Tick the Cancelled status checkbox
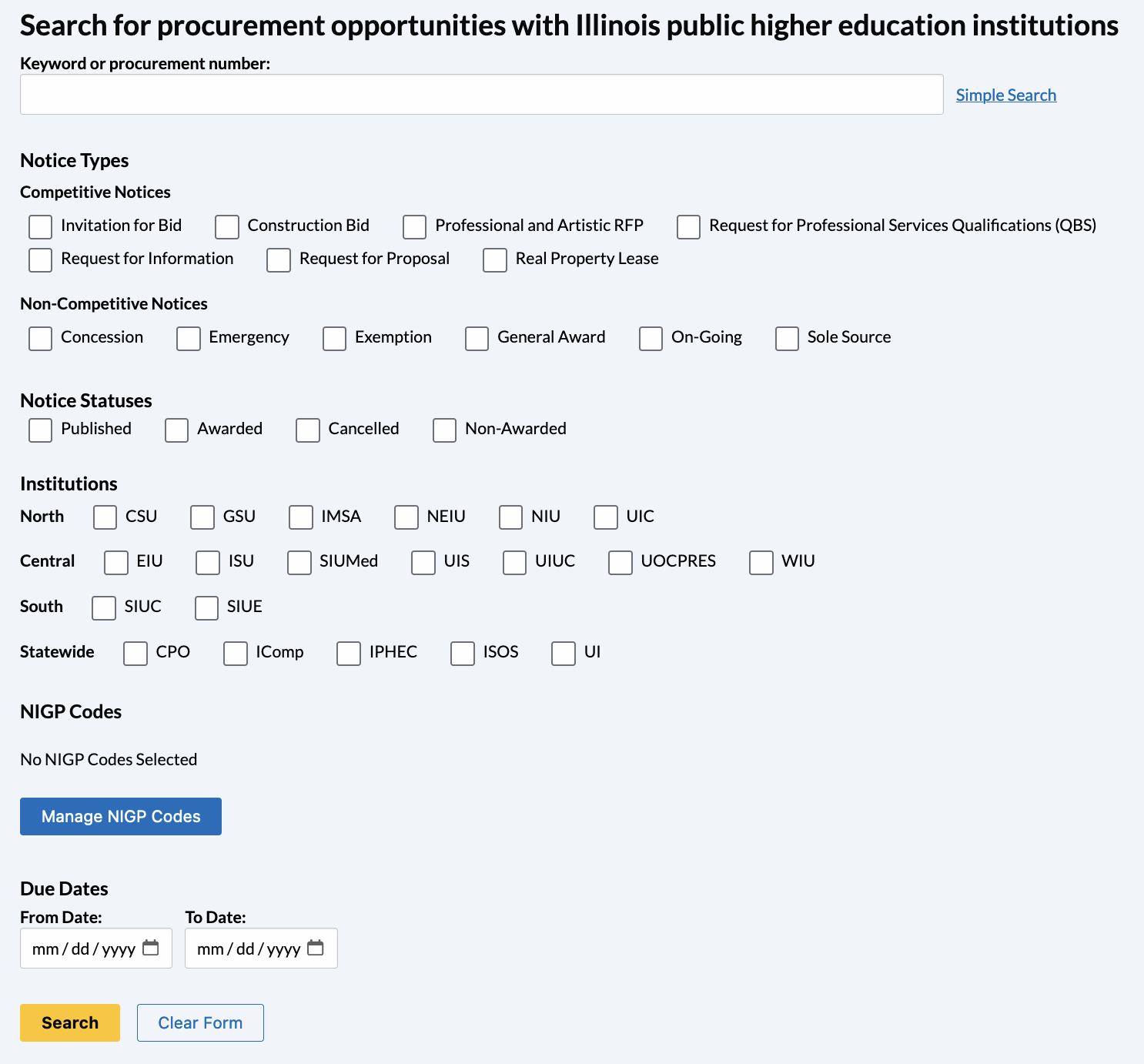The image size is (1144, 1064). tap(308, 430)
